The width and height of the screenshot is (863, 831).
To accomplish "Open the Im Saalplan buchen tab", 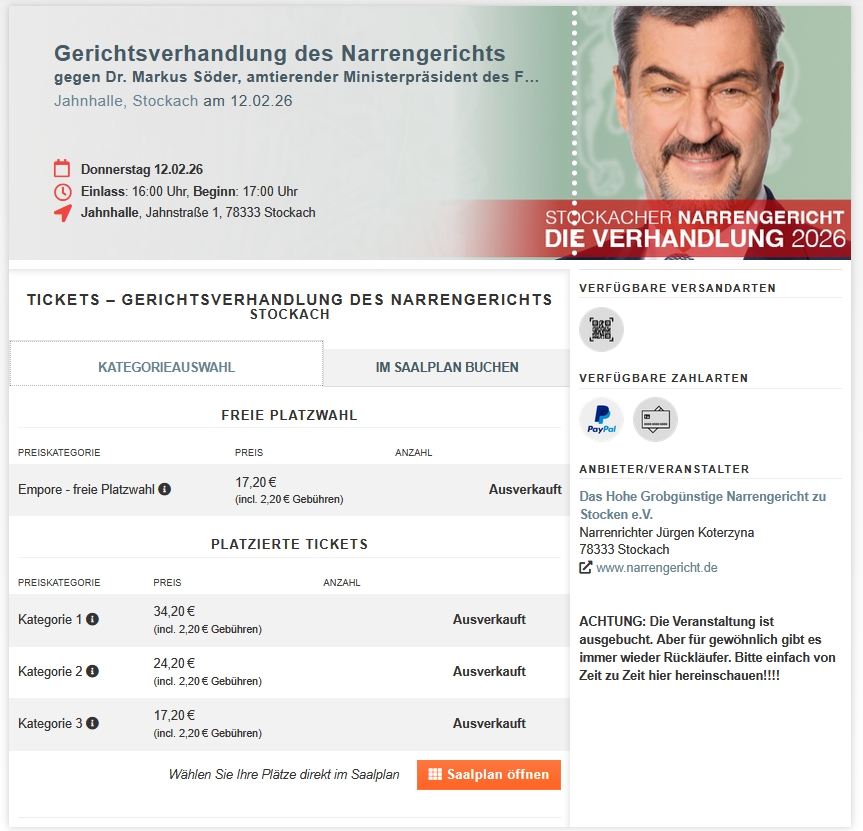I will coord(447,367).
